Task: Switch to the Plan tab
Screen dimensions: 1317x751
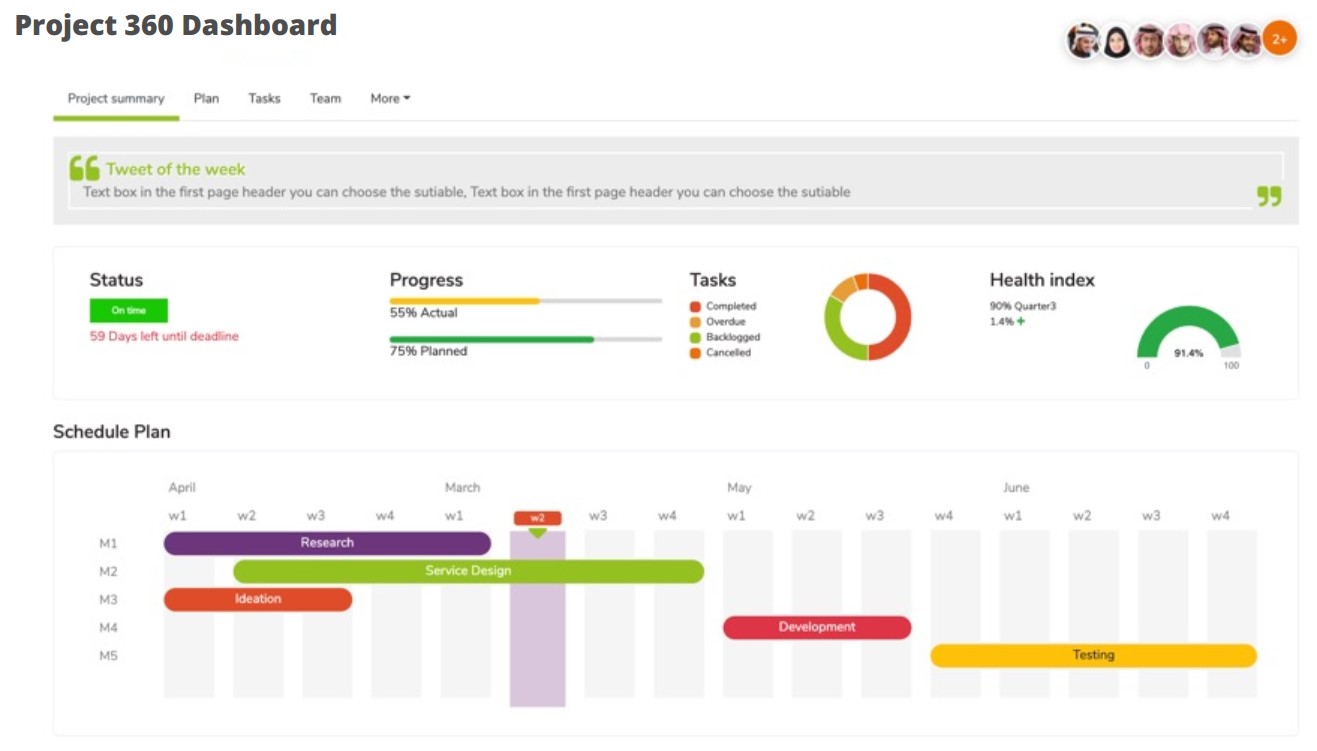Action: click(x=206, y=98)
